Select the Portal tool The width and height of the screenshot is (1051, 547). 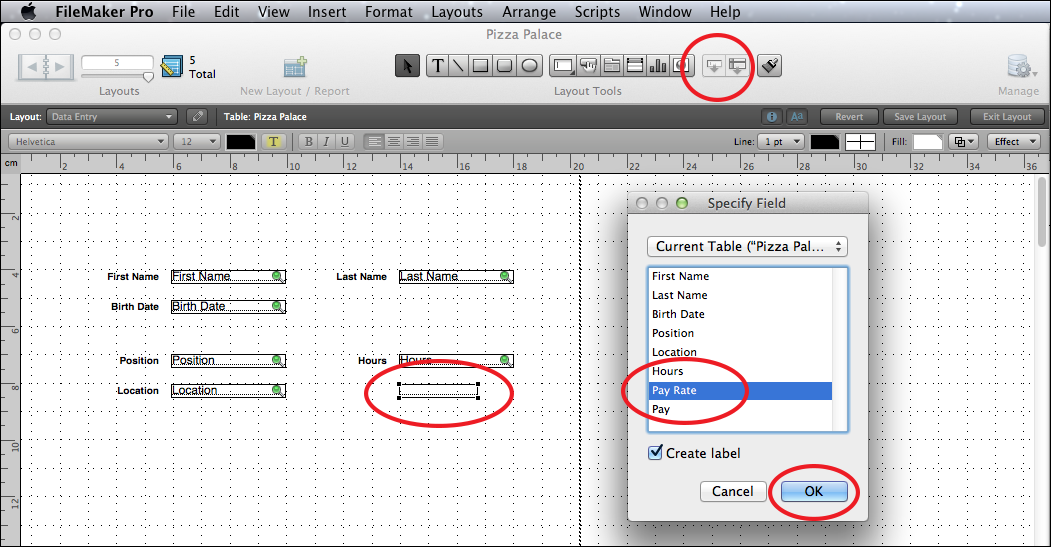point(635,66)
